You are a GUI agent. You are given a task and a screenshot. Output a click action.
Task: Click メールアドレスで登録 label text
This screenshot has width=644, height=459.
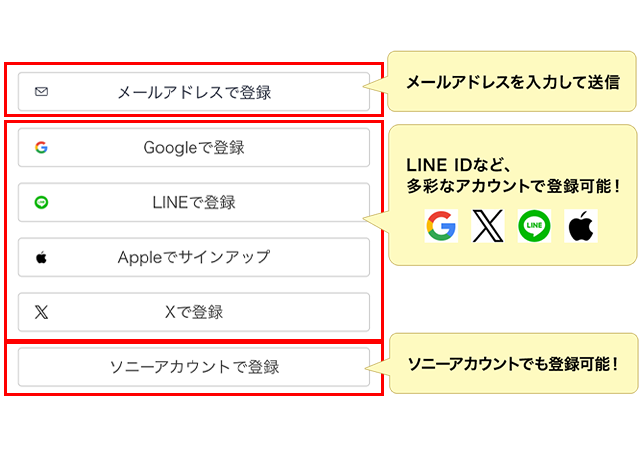194,92
